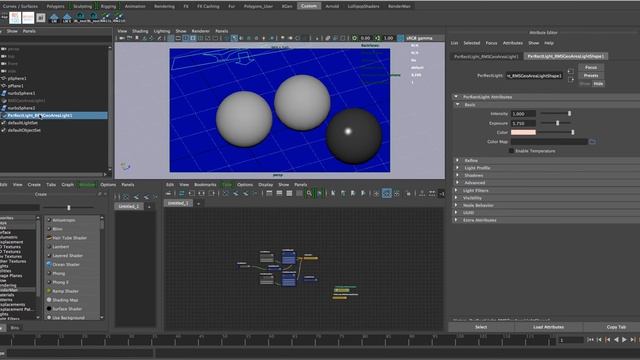The width and height of the screenshot is (640, 360).
Task: Expand the Light Profile section
Action: point(457,168)
